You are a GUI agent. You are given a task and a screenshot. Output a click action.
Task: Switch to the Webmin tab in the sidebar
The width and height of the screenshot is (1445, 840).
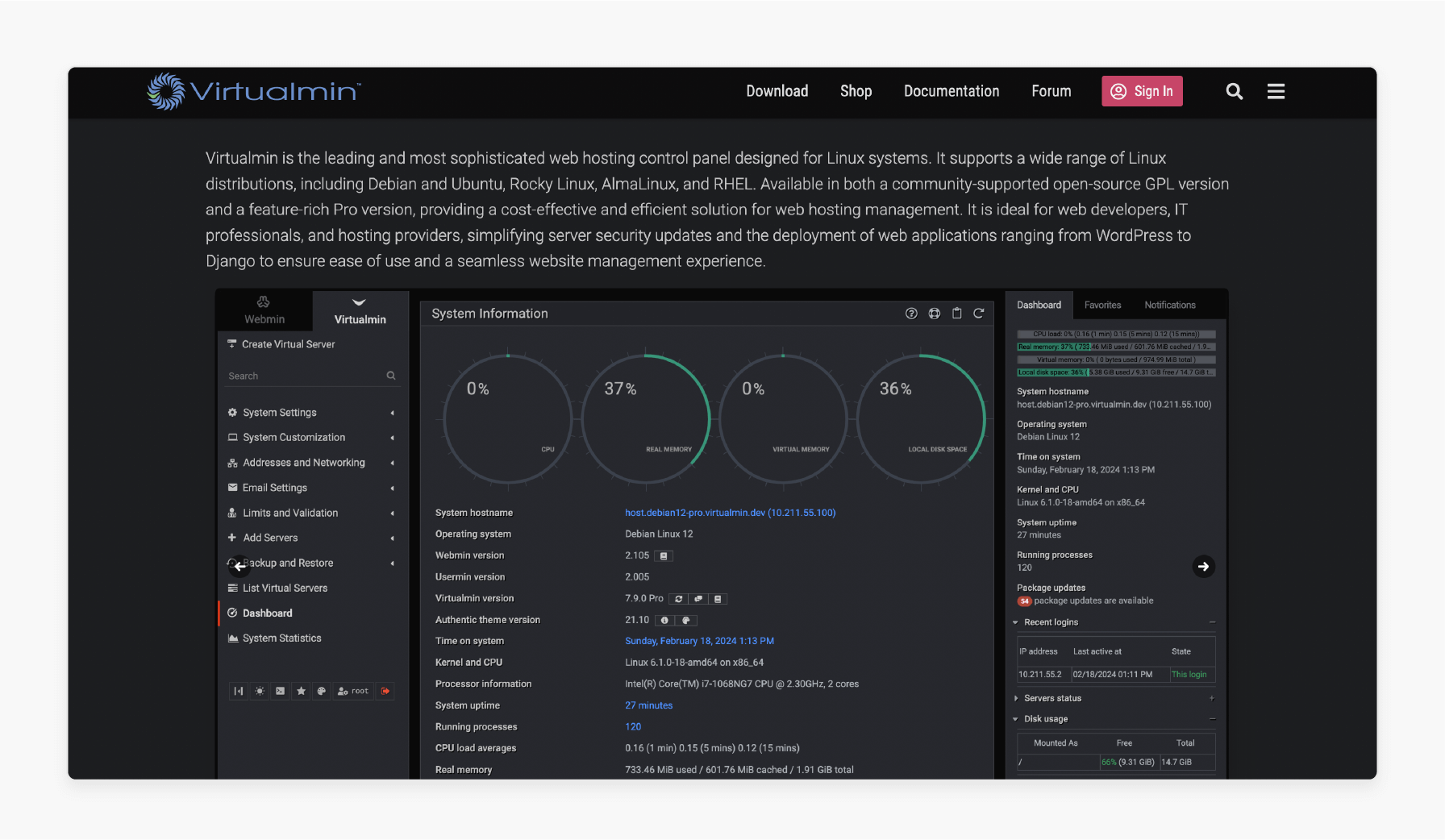point(264,310)
